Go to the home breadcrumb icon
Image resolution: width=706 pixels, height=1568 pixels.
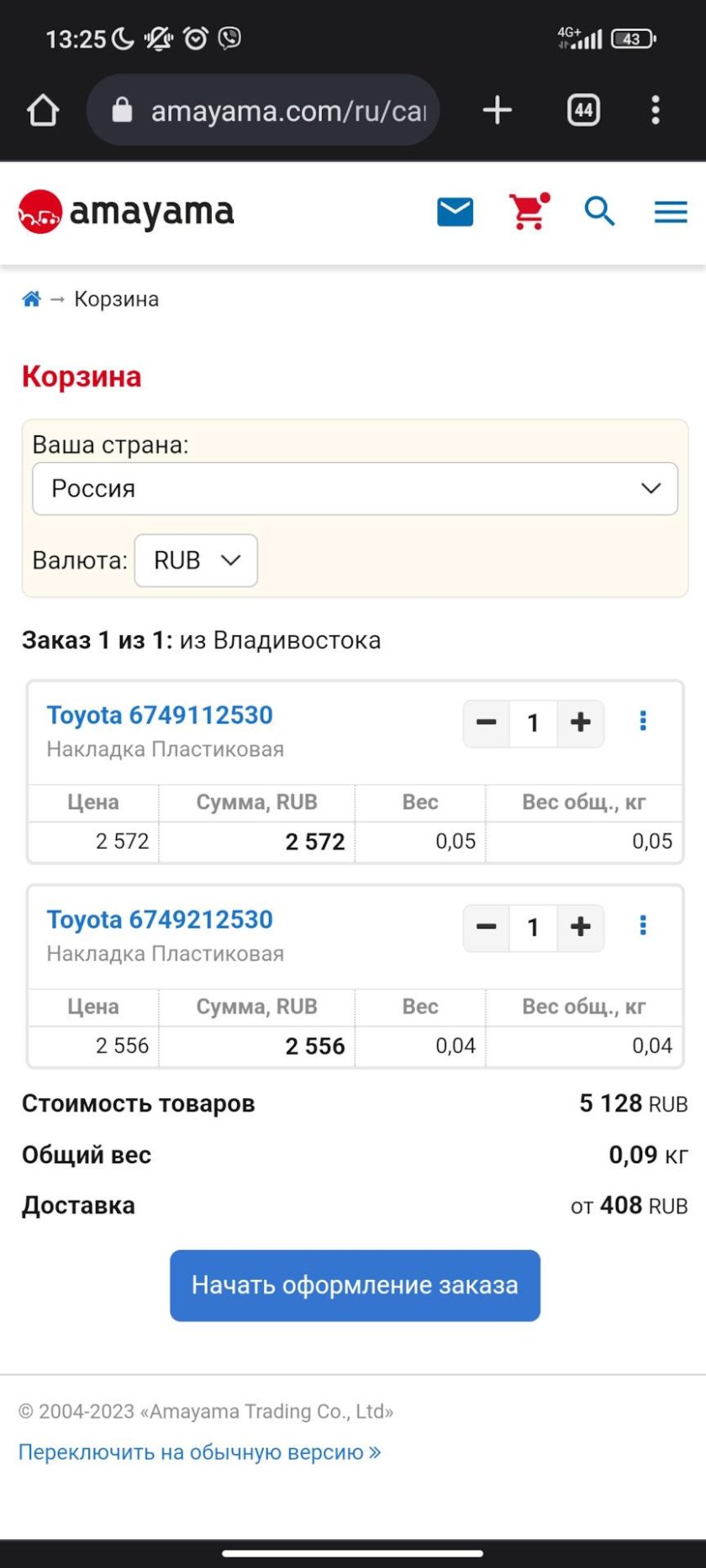click(32, 299)
